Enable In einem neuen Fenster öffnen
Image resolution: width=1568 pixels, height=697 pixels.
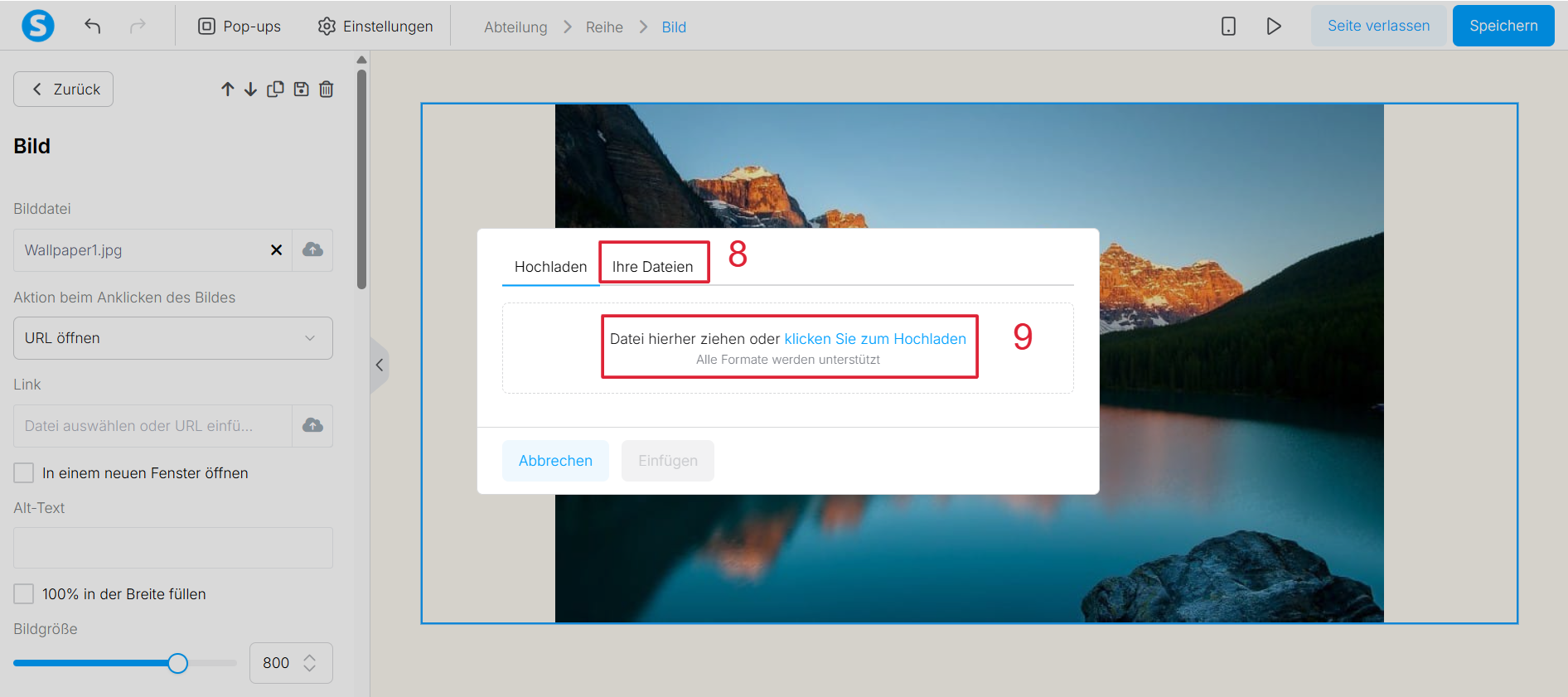[x=24, y=473]
